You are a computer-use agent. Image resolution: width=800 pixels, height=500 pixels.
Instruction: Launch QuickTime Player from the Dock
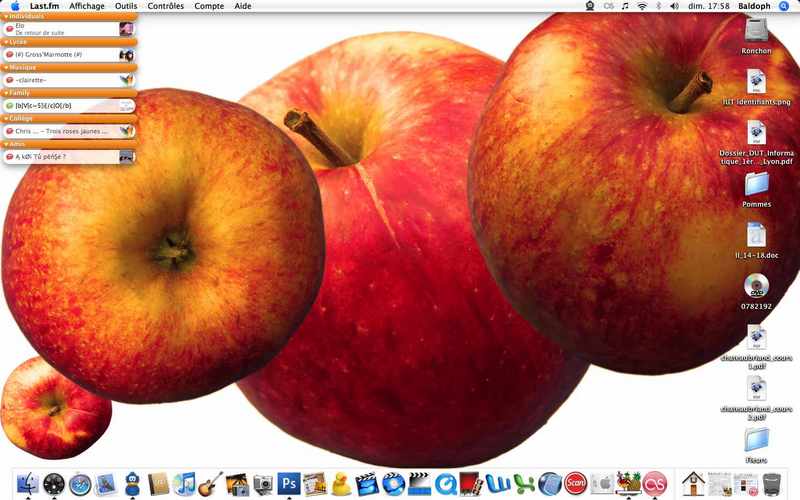(445, 484)
